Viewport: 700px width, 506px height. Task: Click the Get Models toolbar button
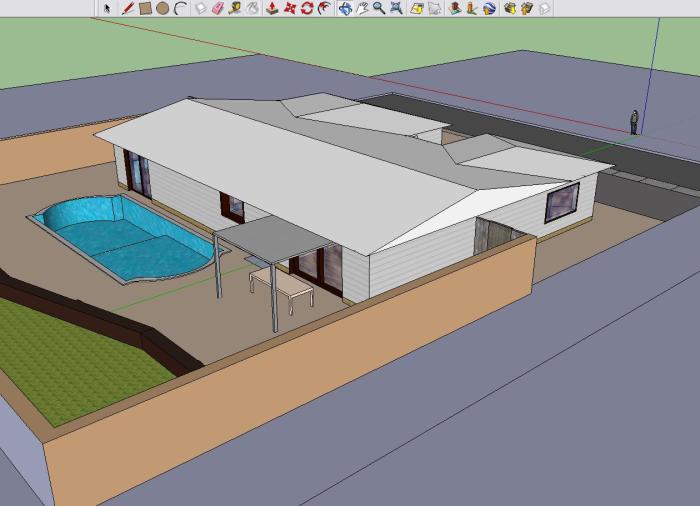[x=509, y=8]
